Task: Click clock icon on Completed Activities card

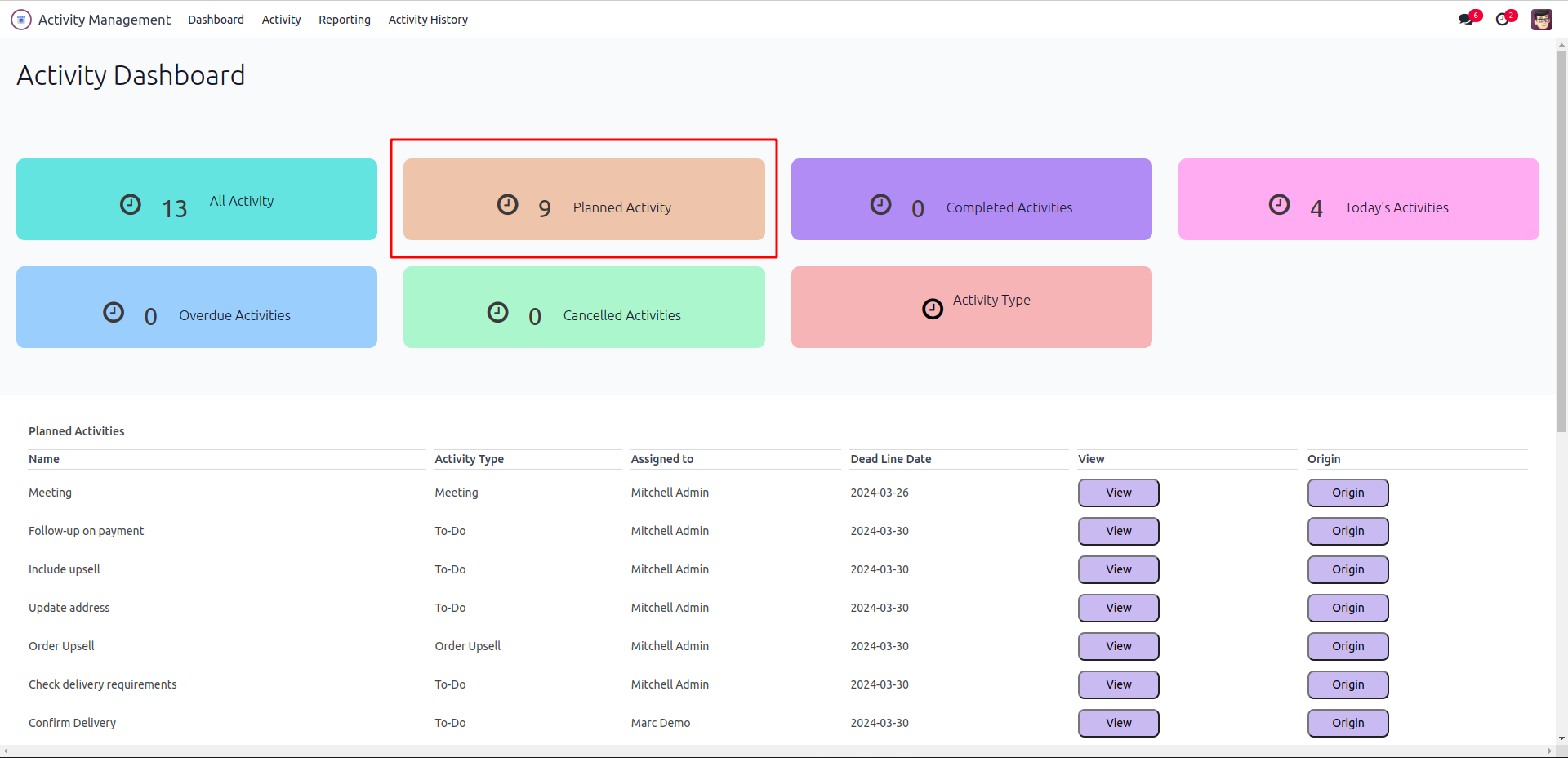Action: (x=880, y=204)
